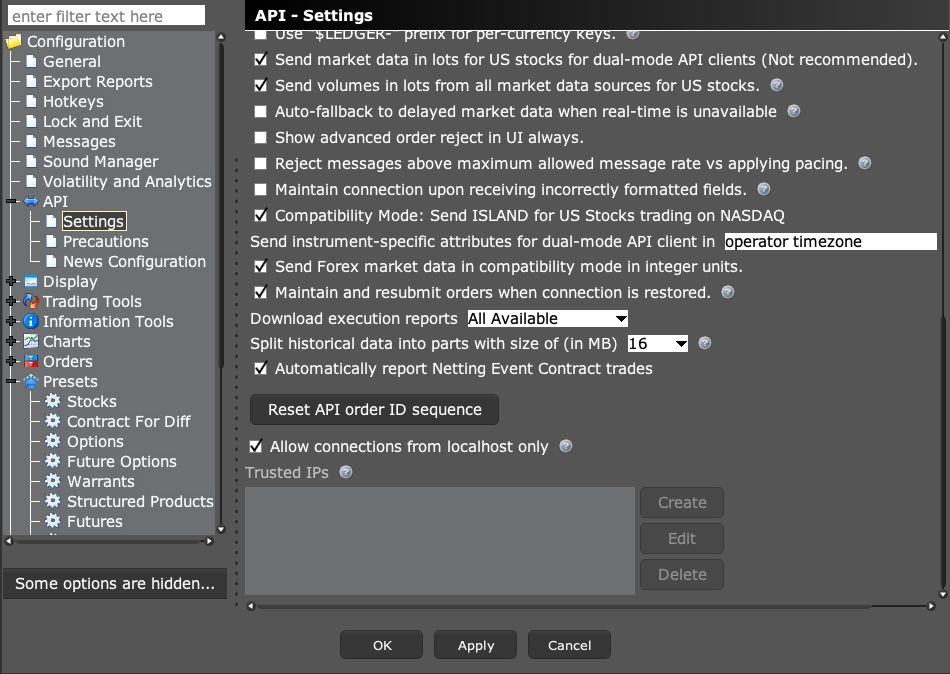This screenshot has height=674, width=950.
Task: Enable Show advanced order reject in UI
Action: pos(261,138)
